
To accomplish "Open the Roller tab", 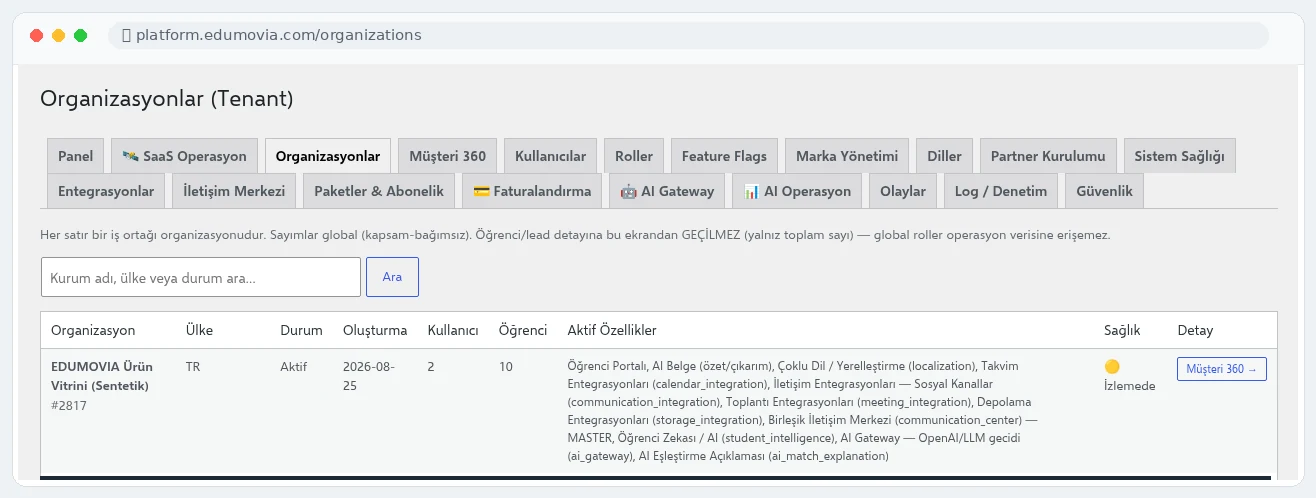I will pos(634,156).
